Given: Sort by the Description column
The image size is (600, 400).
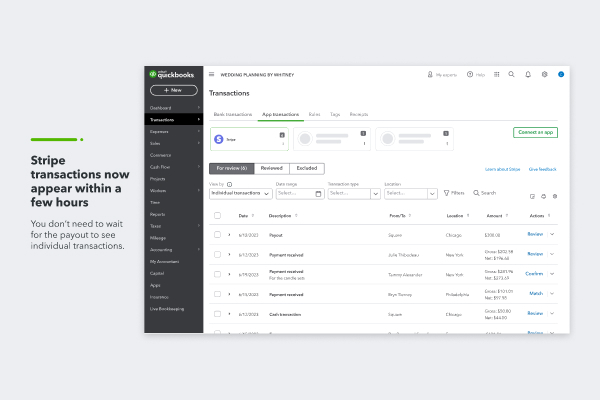Looking at the screenshot, I should (283, 216).
